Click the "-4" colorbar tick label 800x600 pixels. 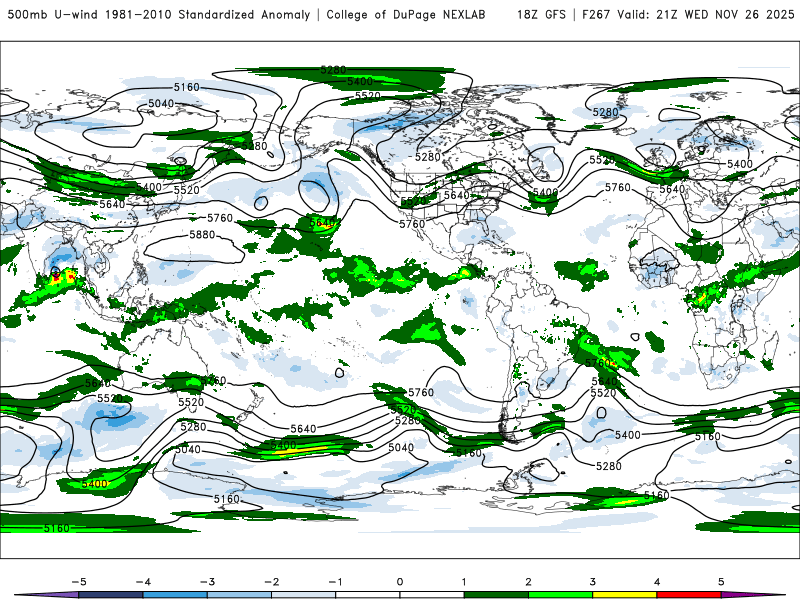click(143, 582)
